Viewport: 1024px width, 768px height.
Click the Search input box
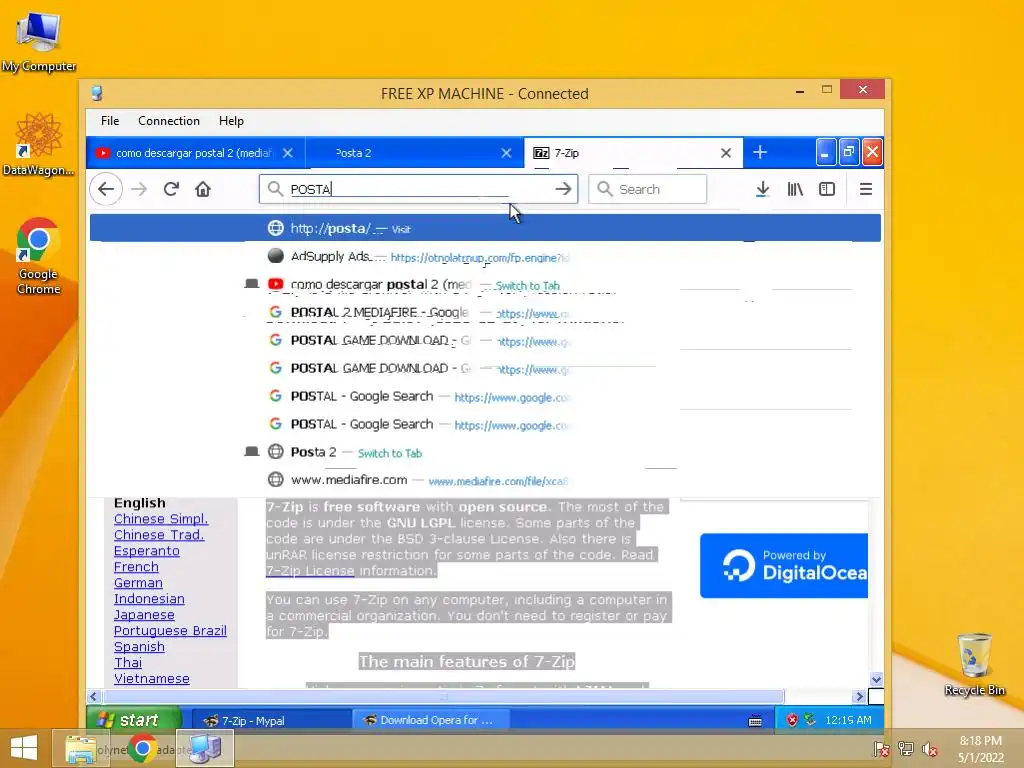click(x=647, y=189)
